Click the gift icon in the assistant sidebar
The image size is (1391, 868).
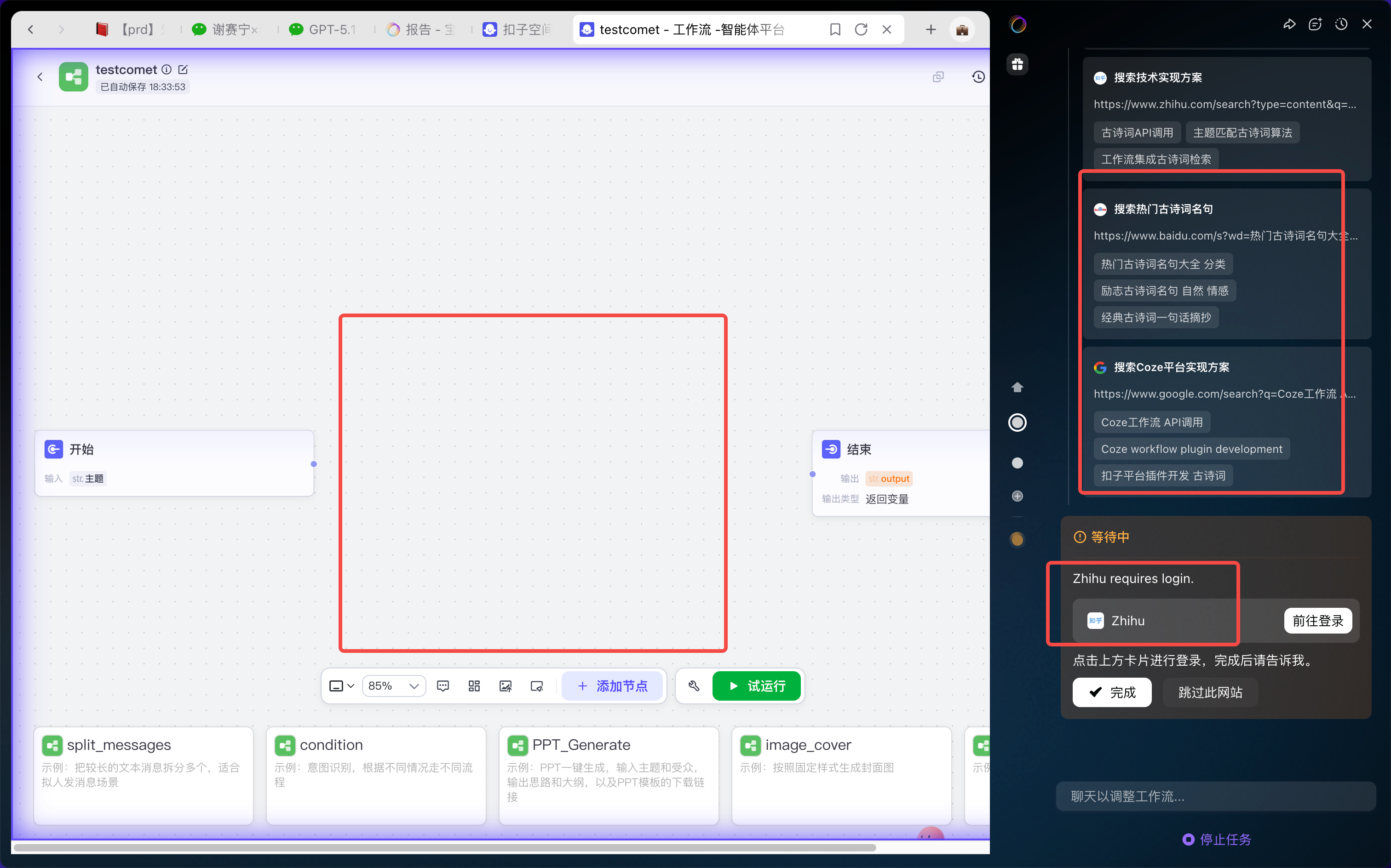pyautogui.click(x=1017, y=64)
